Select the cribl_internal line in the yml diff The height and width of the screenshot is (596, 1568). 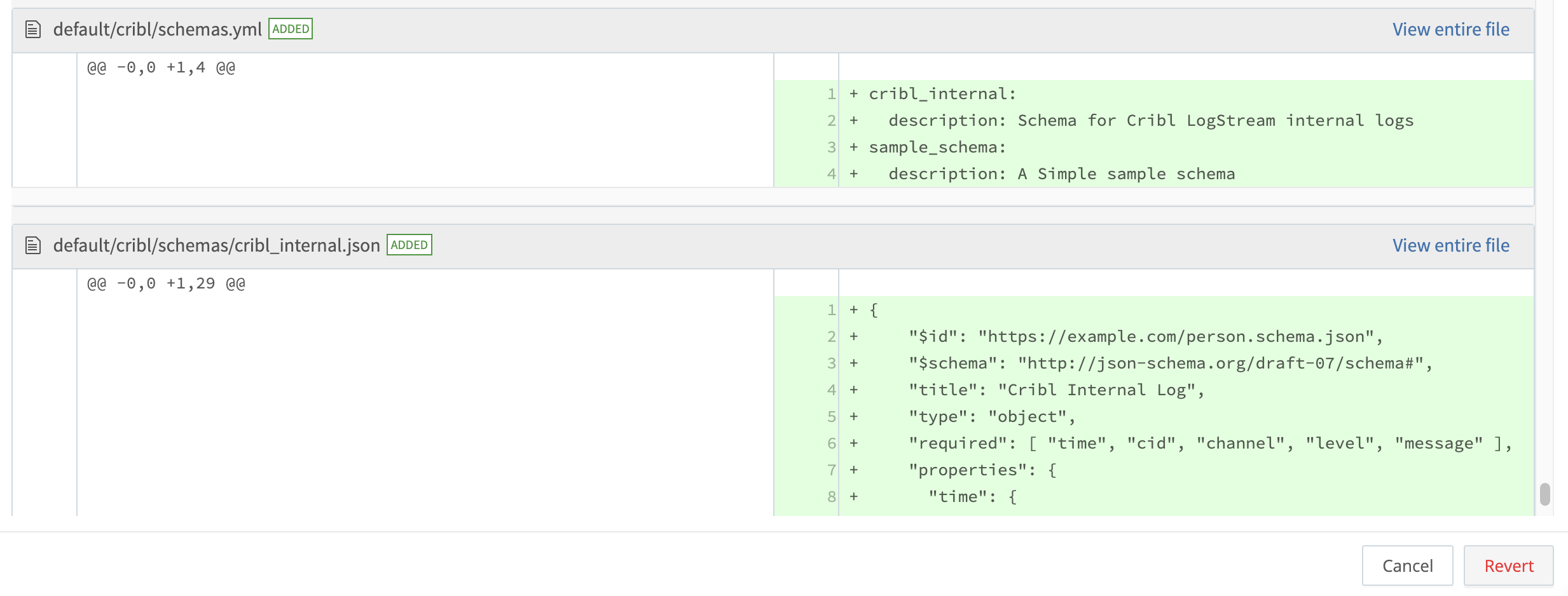tap(941, 93)
